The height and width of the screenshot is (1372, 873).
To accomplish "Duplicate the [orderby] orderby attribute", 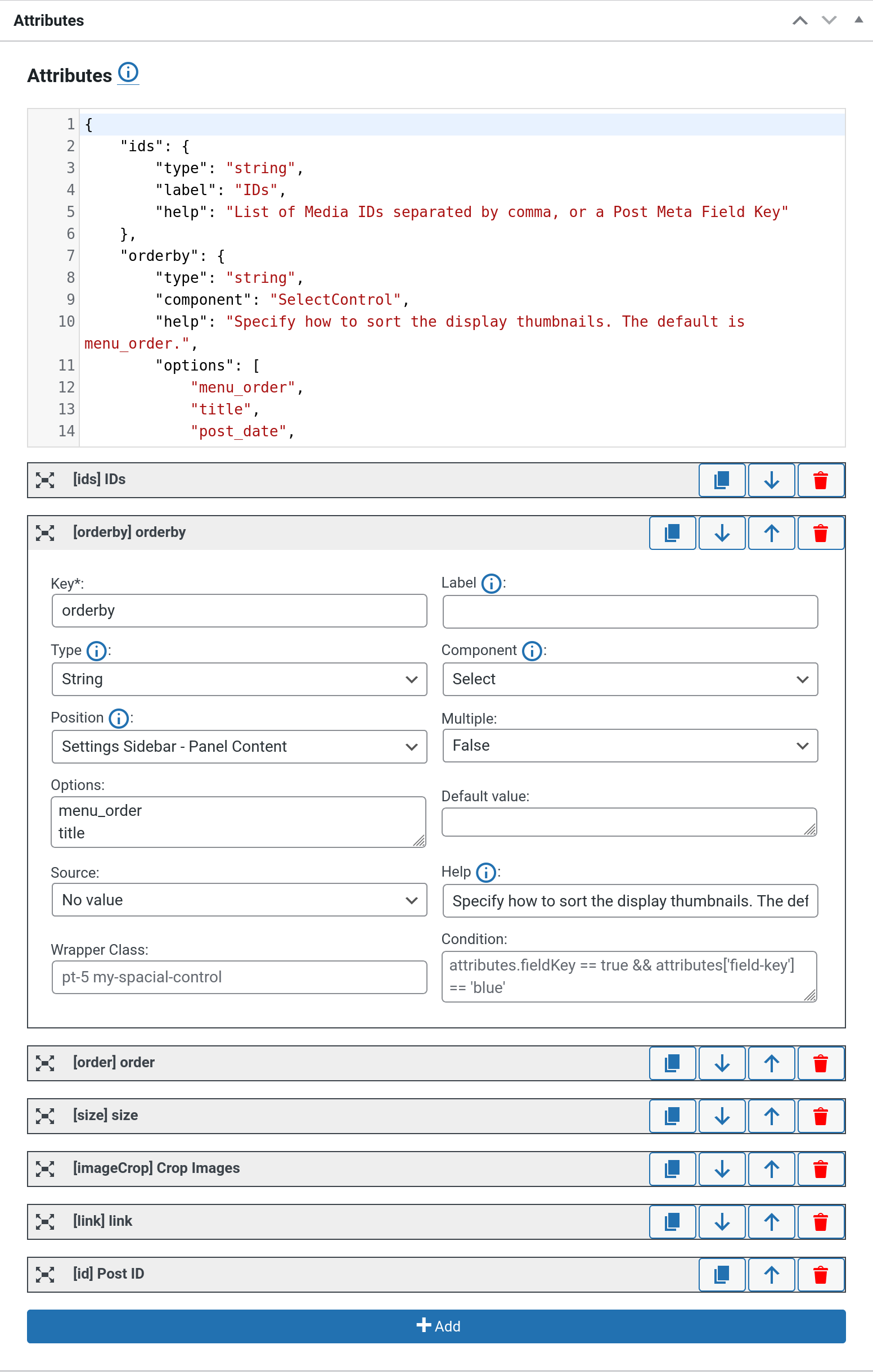I will click(672, 533).
